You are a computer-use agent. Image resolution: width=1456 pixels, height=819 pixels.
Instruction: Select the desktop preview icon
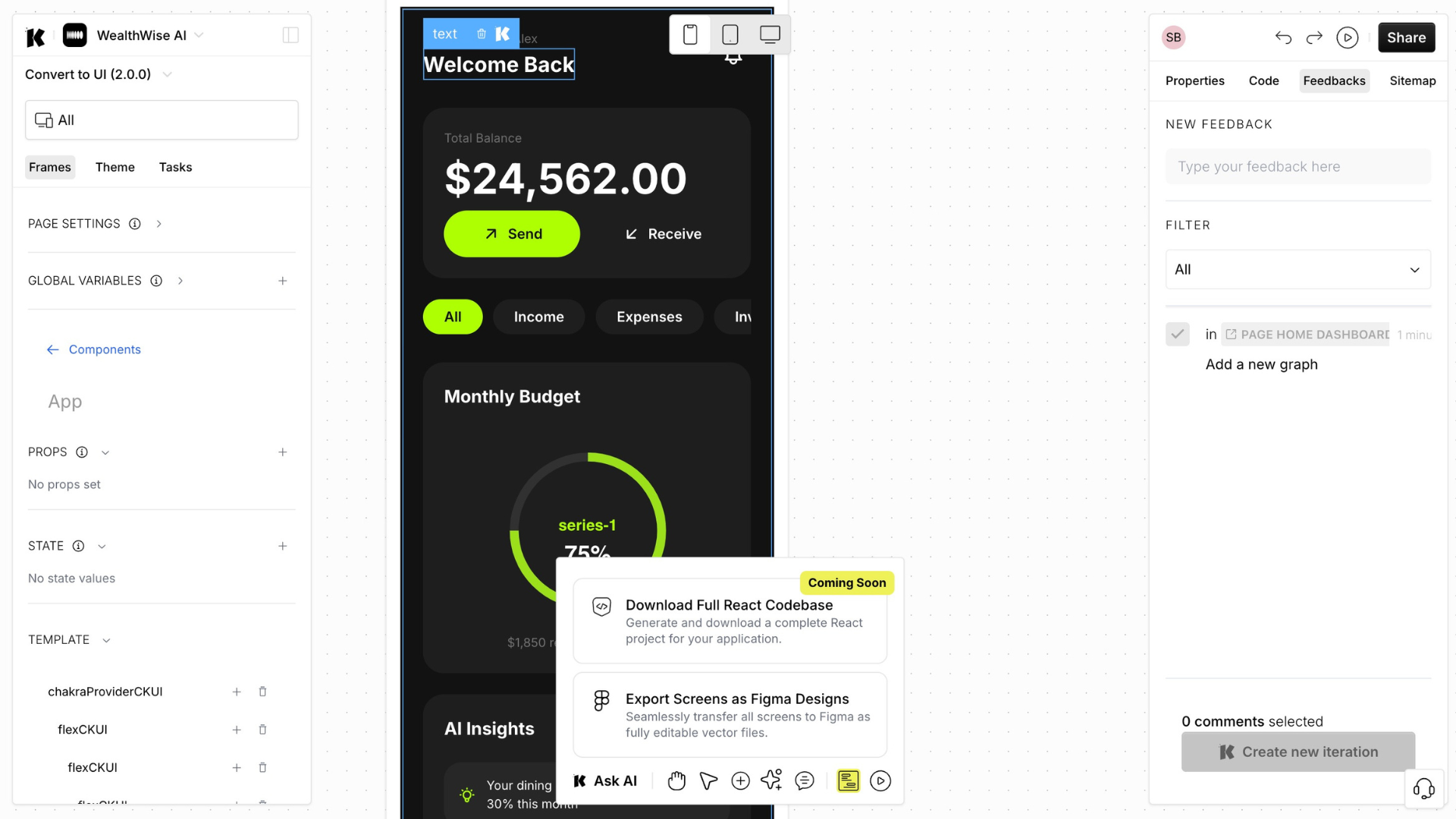tap(770, 35)
